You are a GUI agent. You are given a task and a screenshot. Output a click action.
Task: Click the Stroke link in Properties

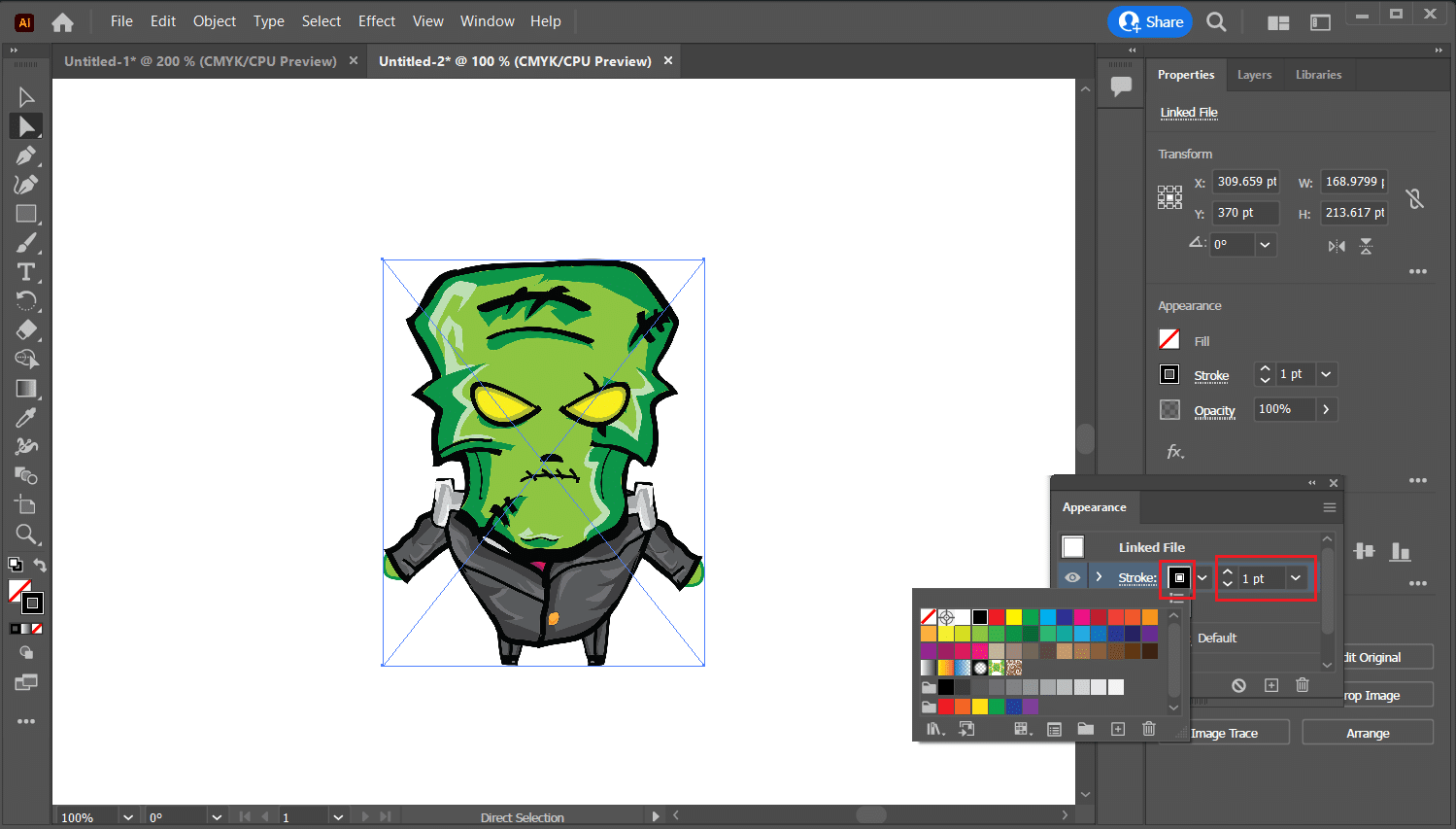pos(1211,376)
